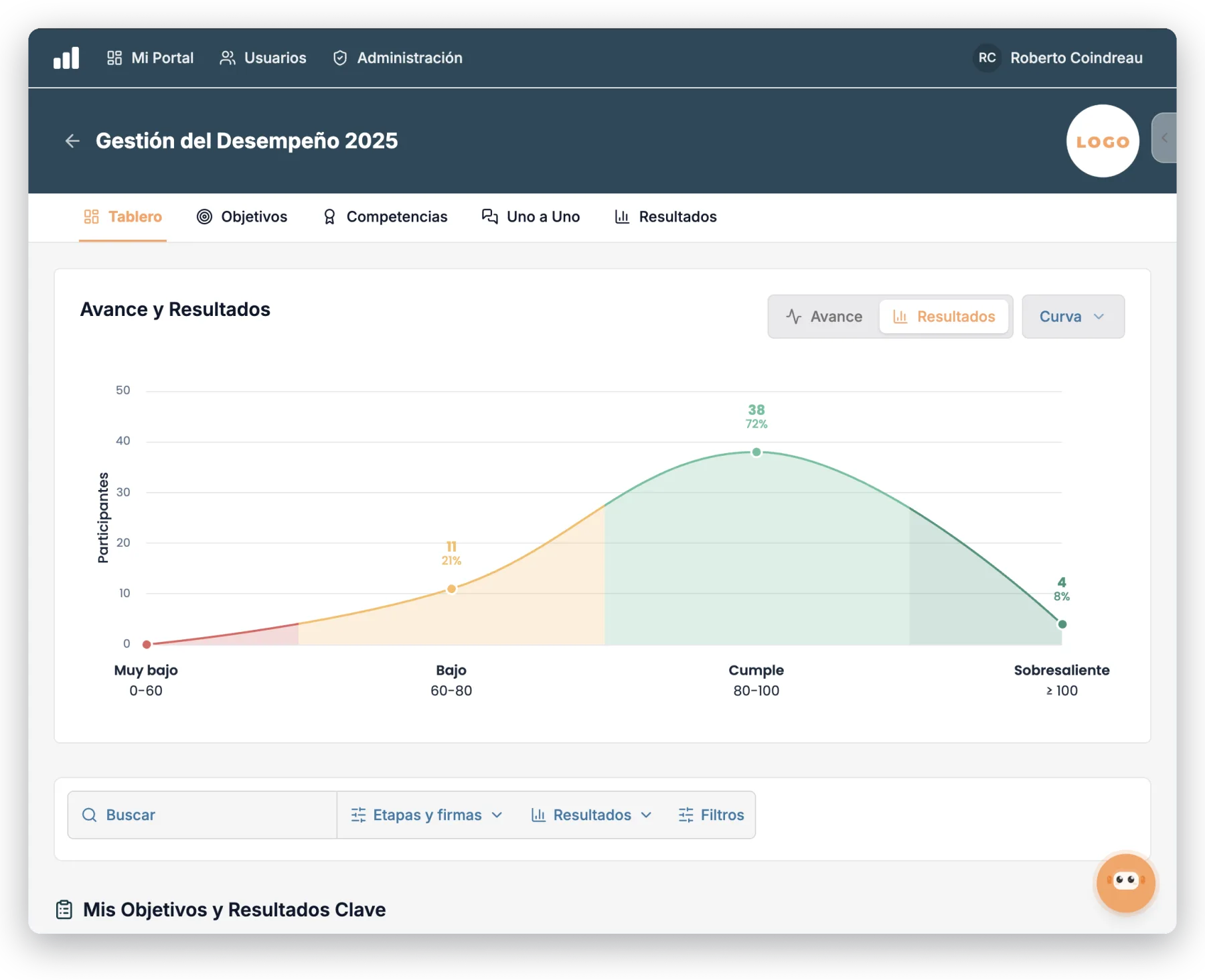Click the bar-chart app logo icon

66,58
